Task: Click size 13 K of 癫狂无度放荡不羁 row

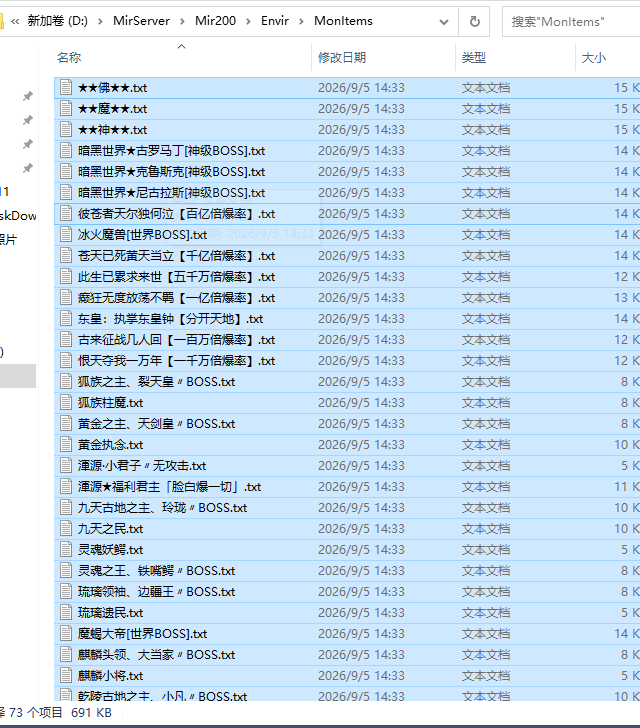Action: (627, 297)
